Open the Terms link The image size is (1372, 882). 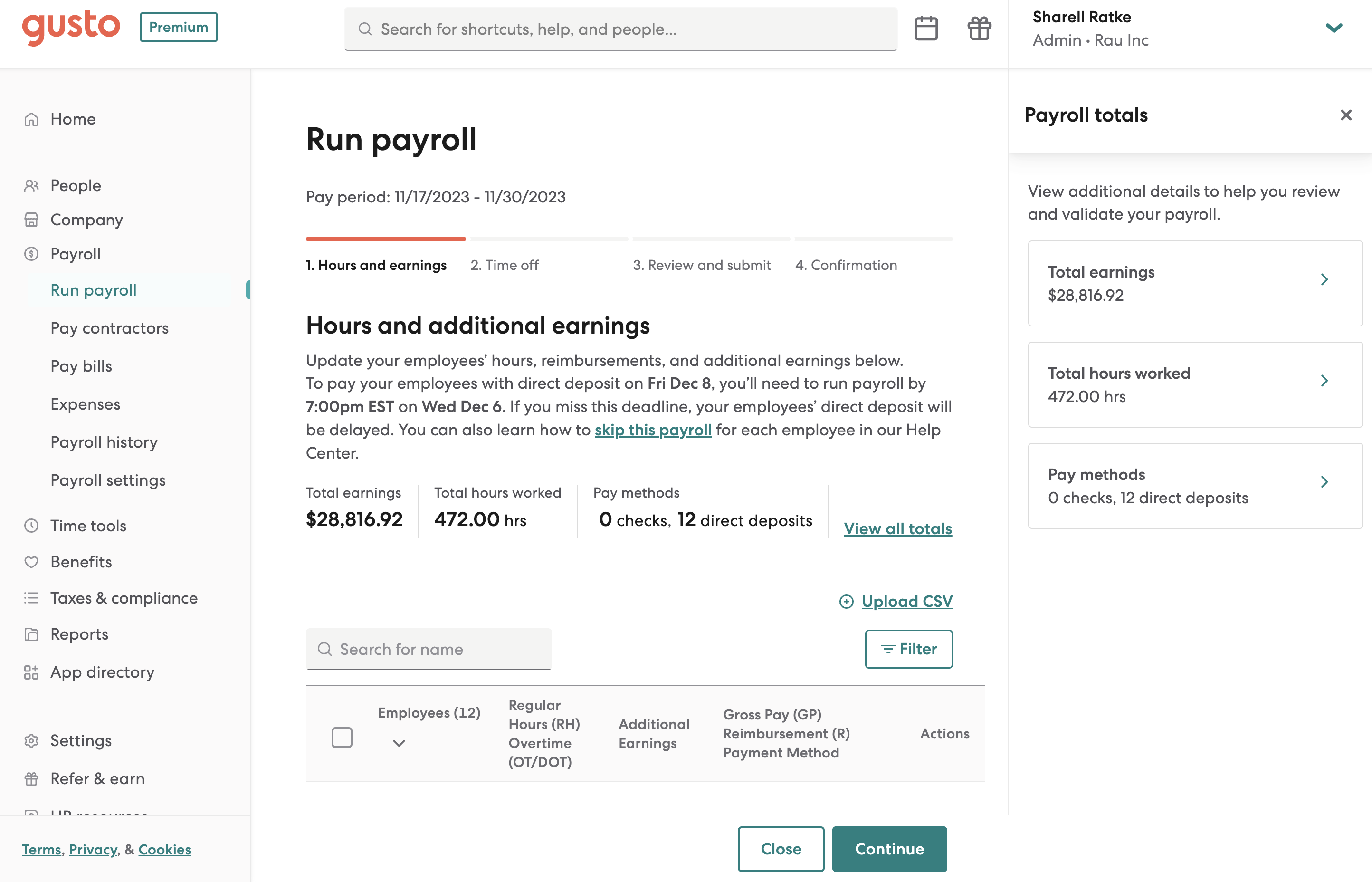[x=41, y=849]
